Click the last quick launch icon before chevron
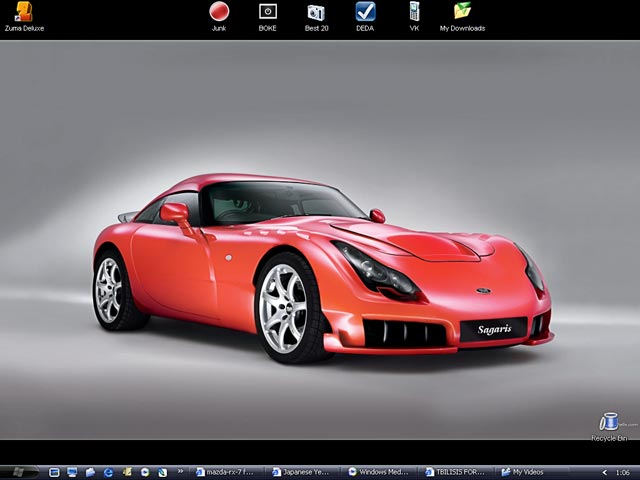640x480 pixels. click(x=162, y=473)
